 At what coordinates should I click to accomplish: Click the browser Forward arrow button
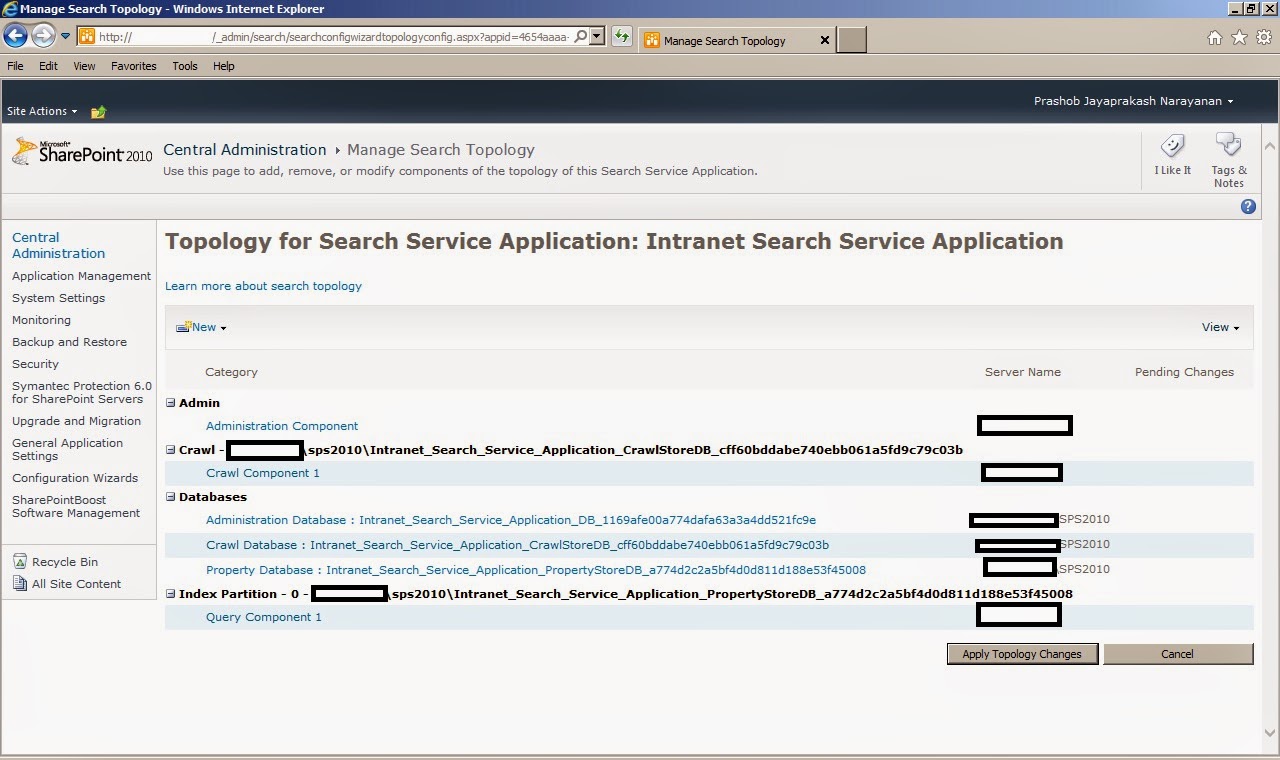(x=43, y=37)
